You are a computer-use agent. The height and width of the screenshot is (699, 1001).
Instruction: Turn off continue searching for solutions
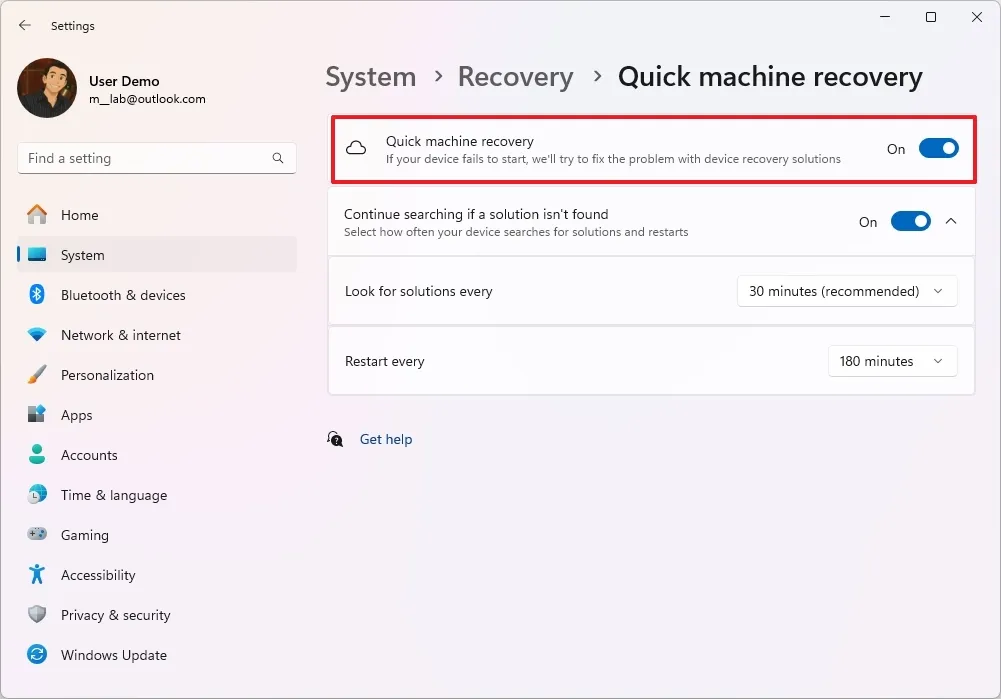click(910, 221)
